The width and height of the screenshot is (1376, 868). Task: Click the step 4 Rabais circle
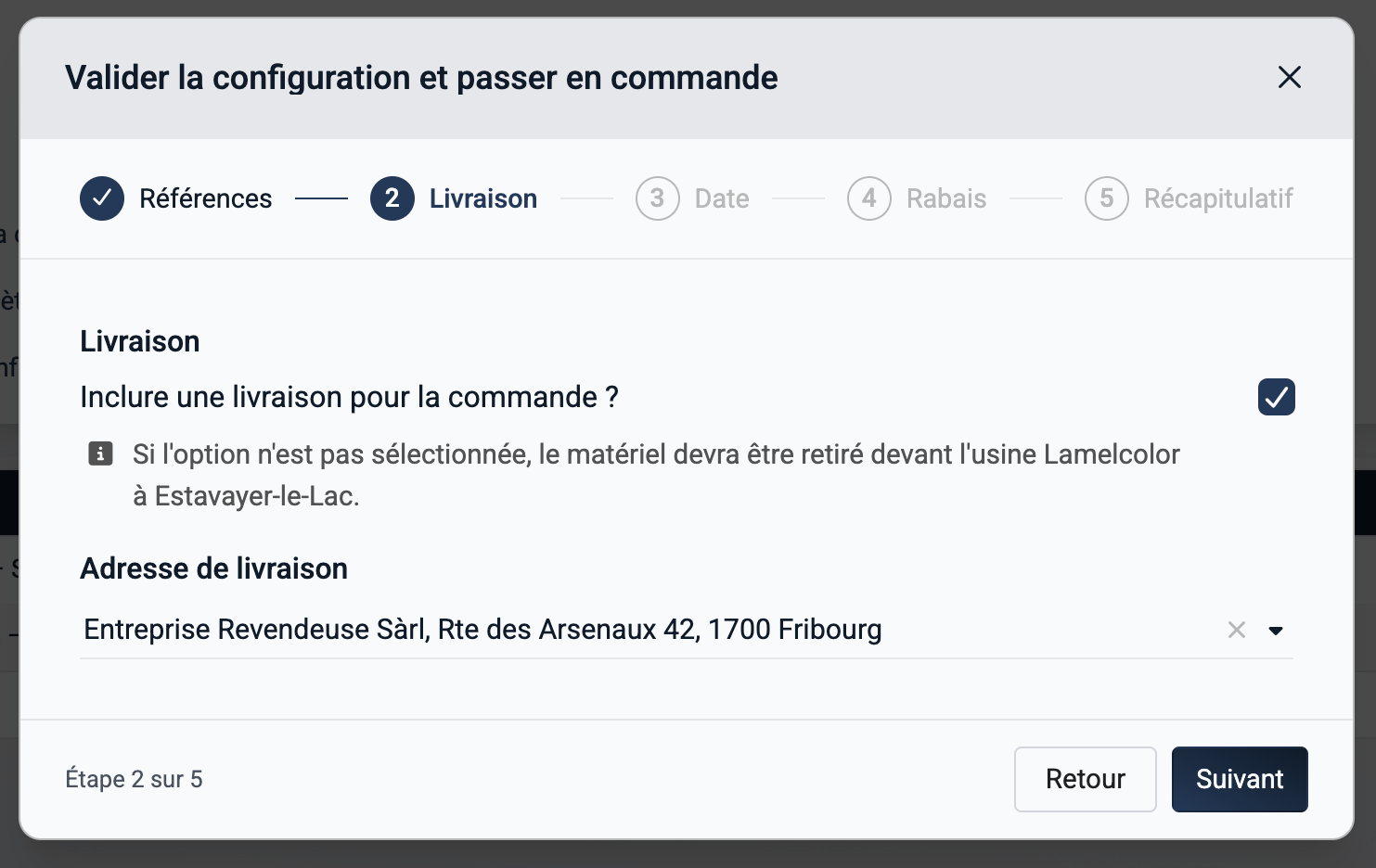tap(869, 198)
